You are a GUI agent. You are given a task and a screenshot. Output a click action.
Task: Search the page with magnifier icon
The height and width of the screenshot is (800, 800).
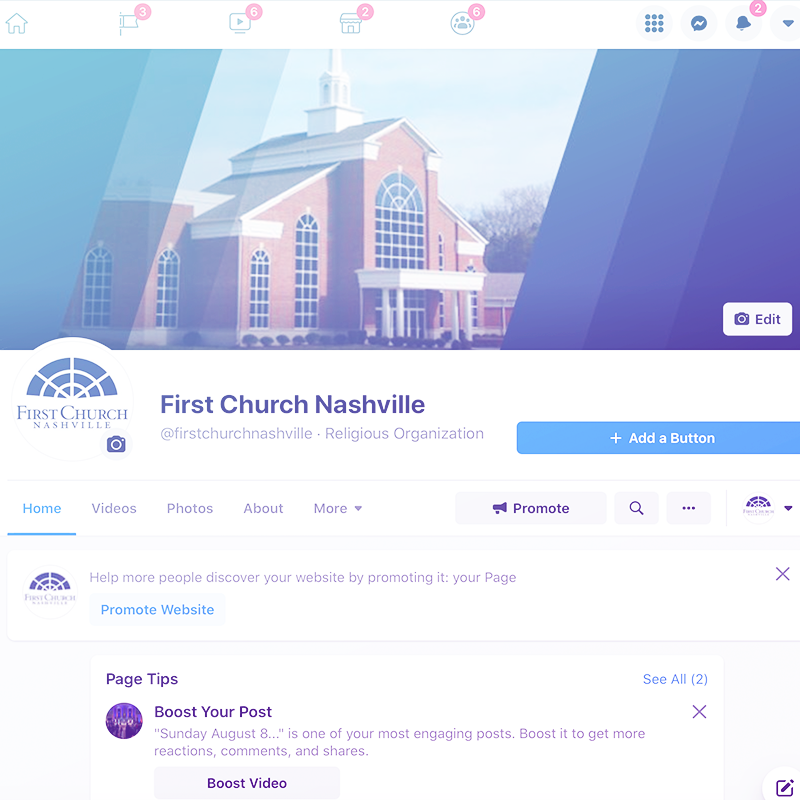pyautogui.click(x=636, y=508)
